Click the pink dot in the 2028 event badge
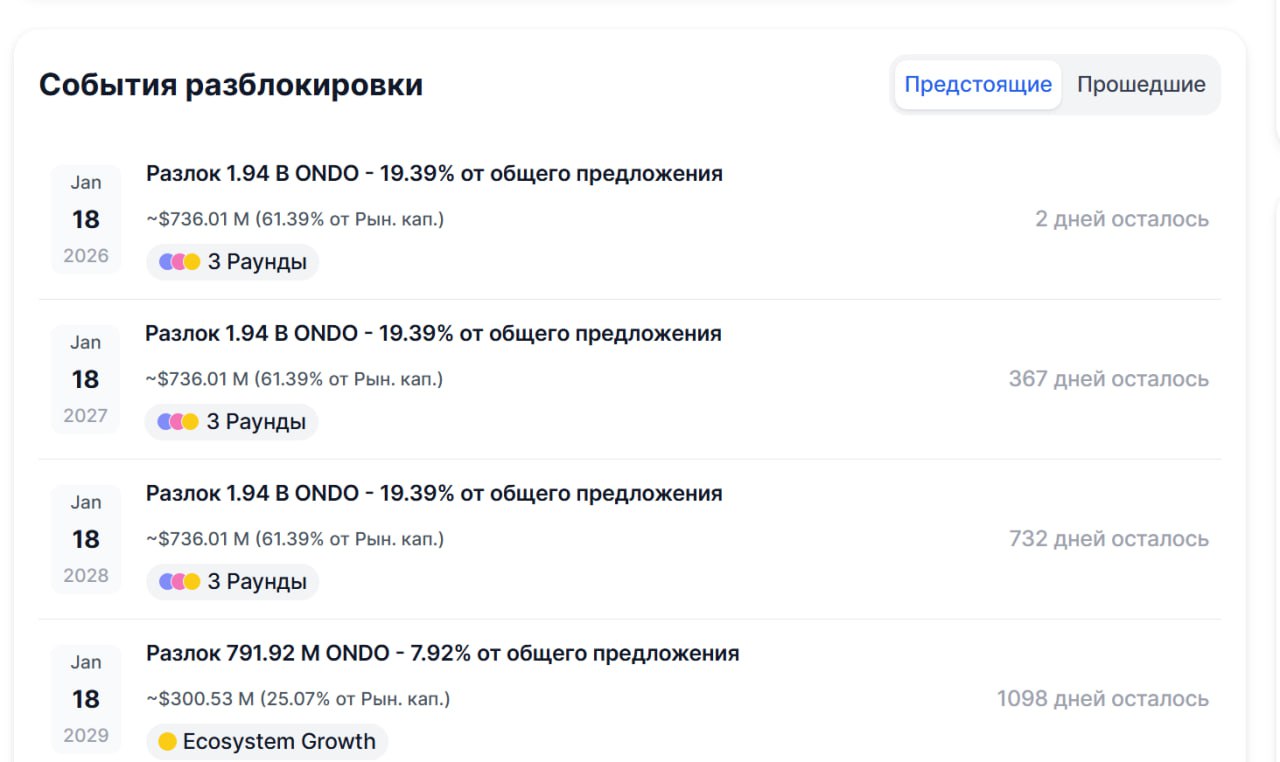Viewport: 1280px width, 762px height. click(x=179, y=581)
